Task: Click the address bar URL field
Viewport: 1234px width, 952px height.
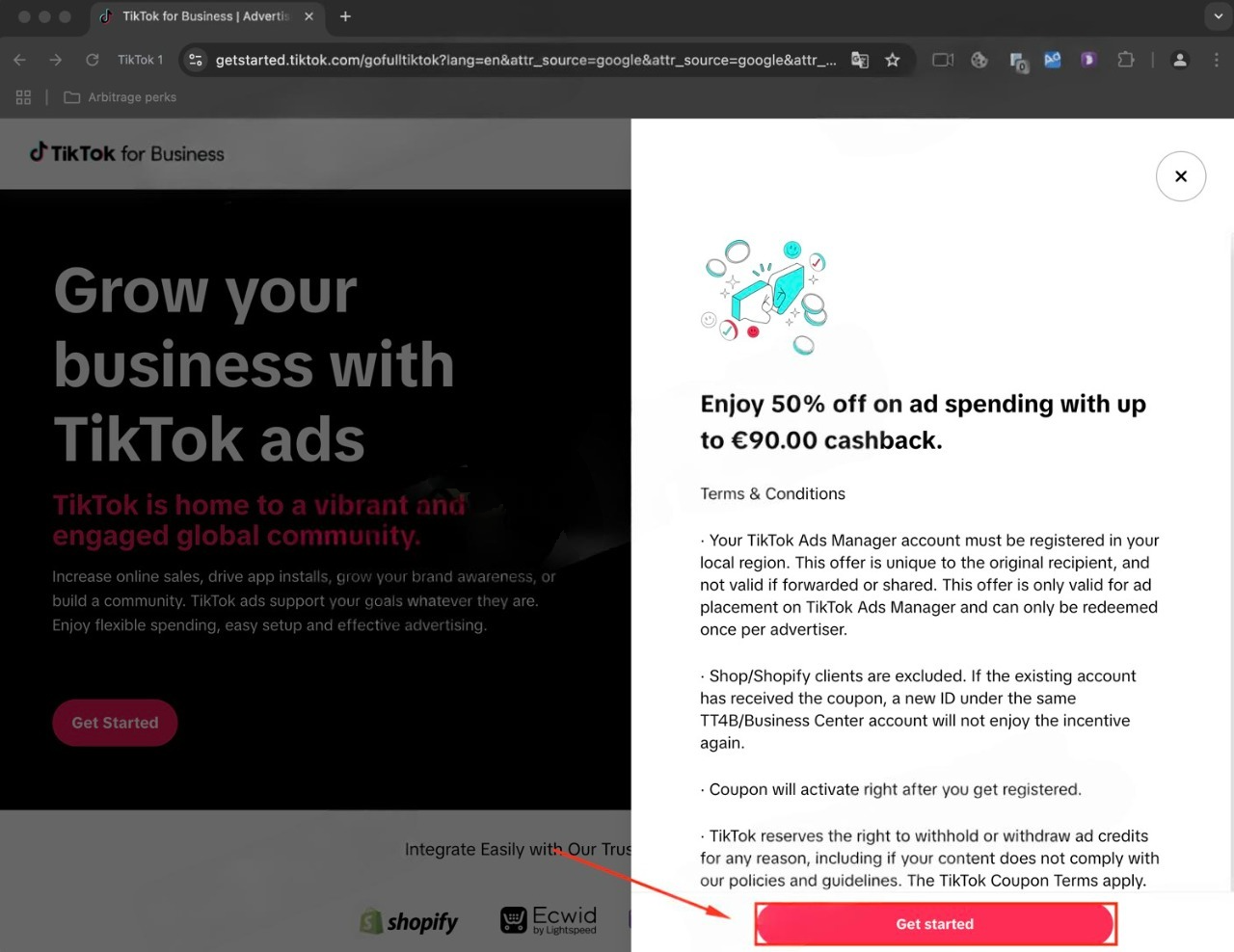Action: [x=525, y=60]
